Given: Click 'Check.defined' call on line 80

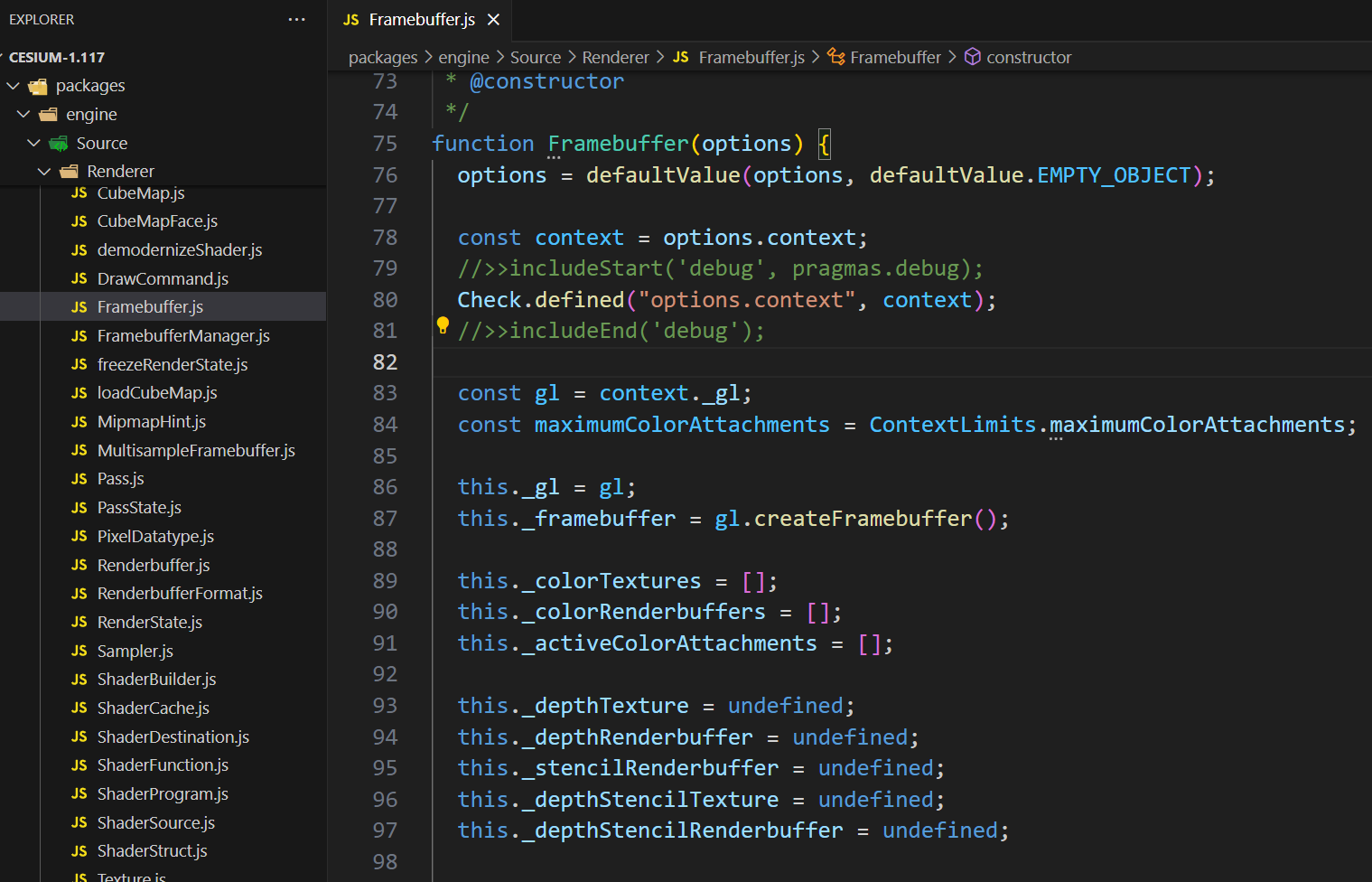Looking at the screenshot, I should (540, 300).
